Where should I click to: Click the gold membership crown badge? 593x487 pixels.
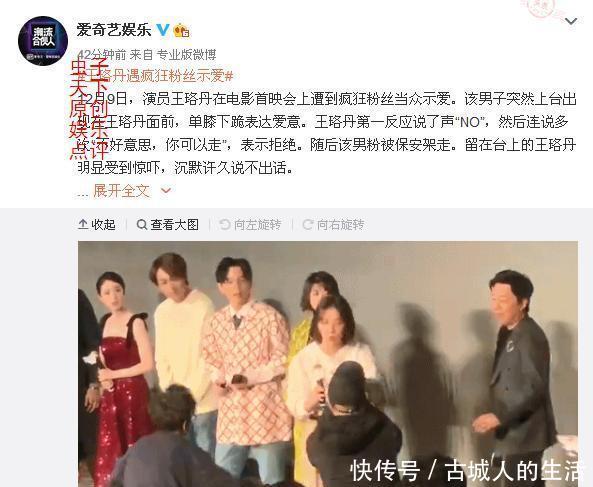pos(182,30)
